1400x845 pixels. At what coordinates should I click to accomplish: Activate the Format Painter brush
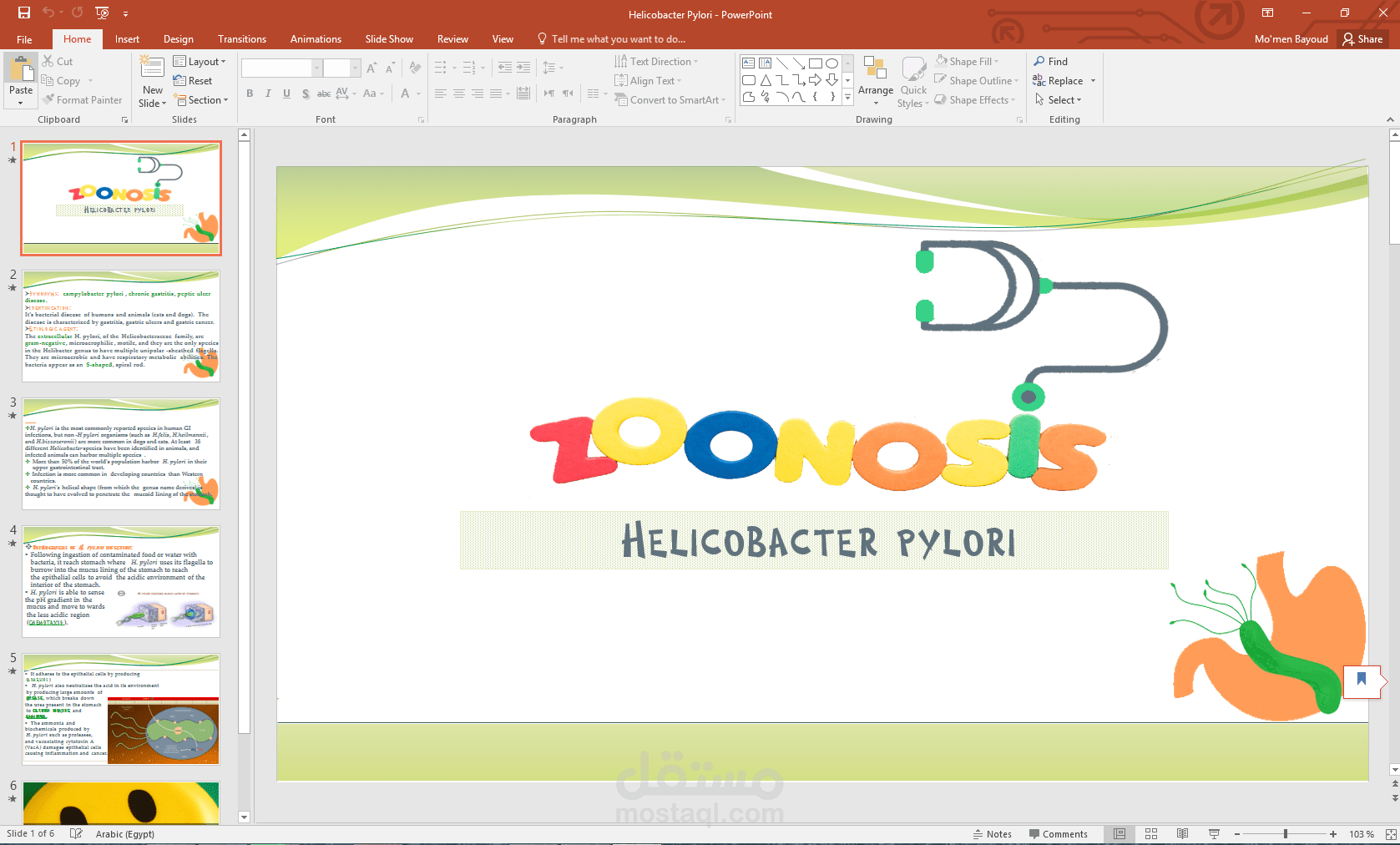[48, 100]
